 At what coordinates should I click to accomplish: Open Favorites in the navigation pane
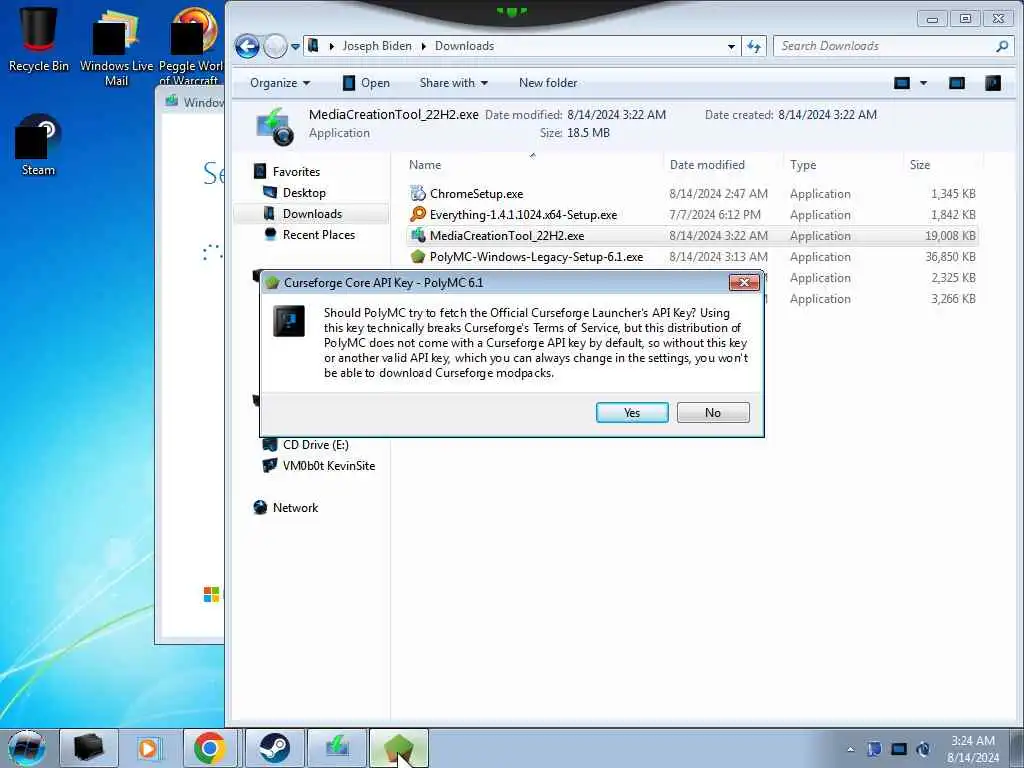[296, 172]
